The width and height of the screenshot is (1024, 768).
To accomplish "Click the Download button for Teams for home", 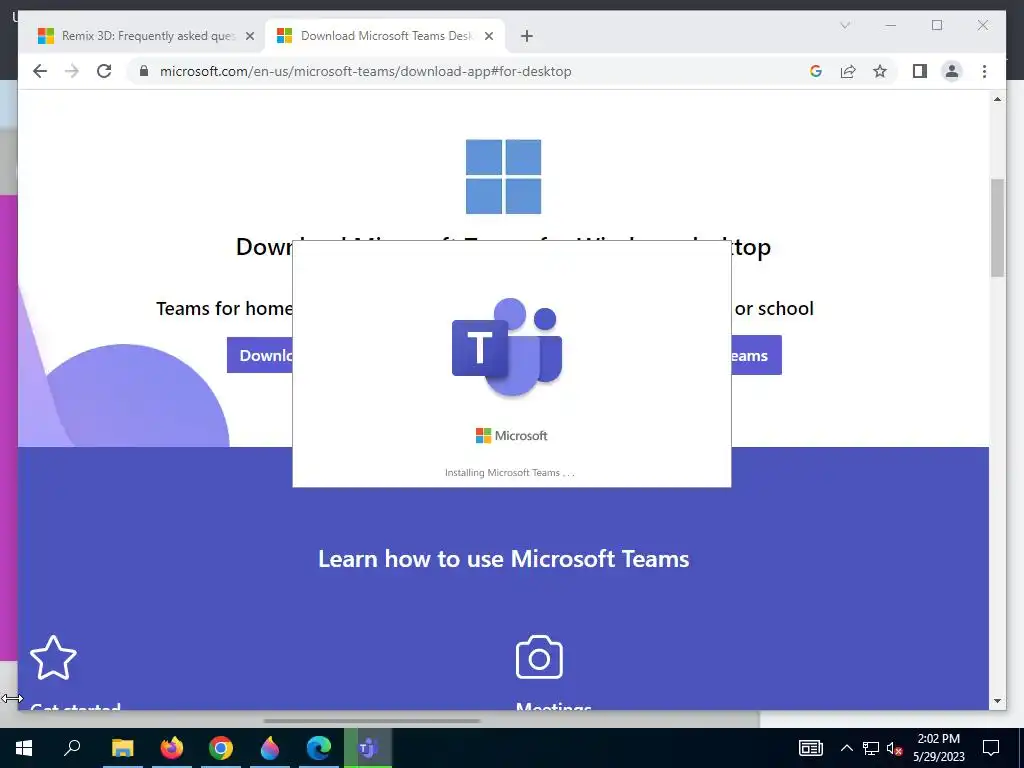I will 260,355.
